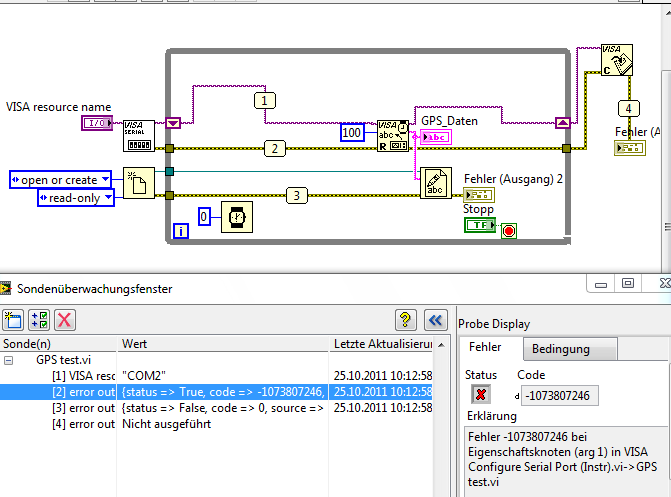The width and height of the screenshot is (671, 497).
Task: Collapse the GPS test.vi tree node
Action: pos(10,359)
